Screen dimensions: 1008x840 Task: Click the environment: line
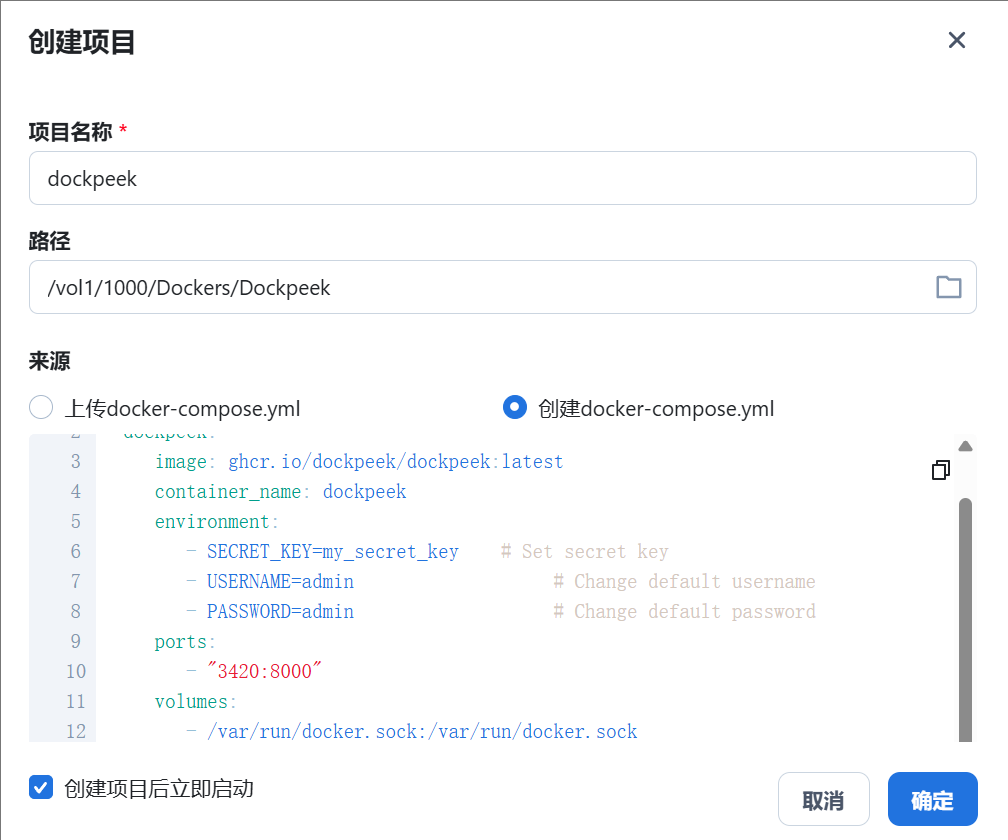pyautogui.click(x=217, y=521)
